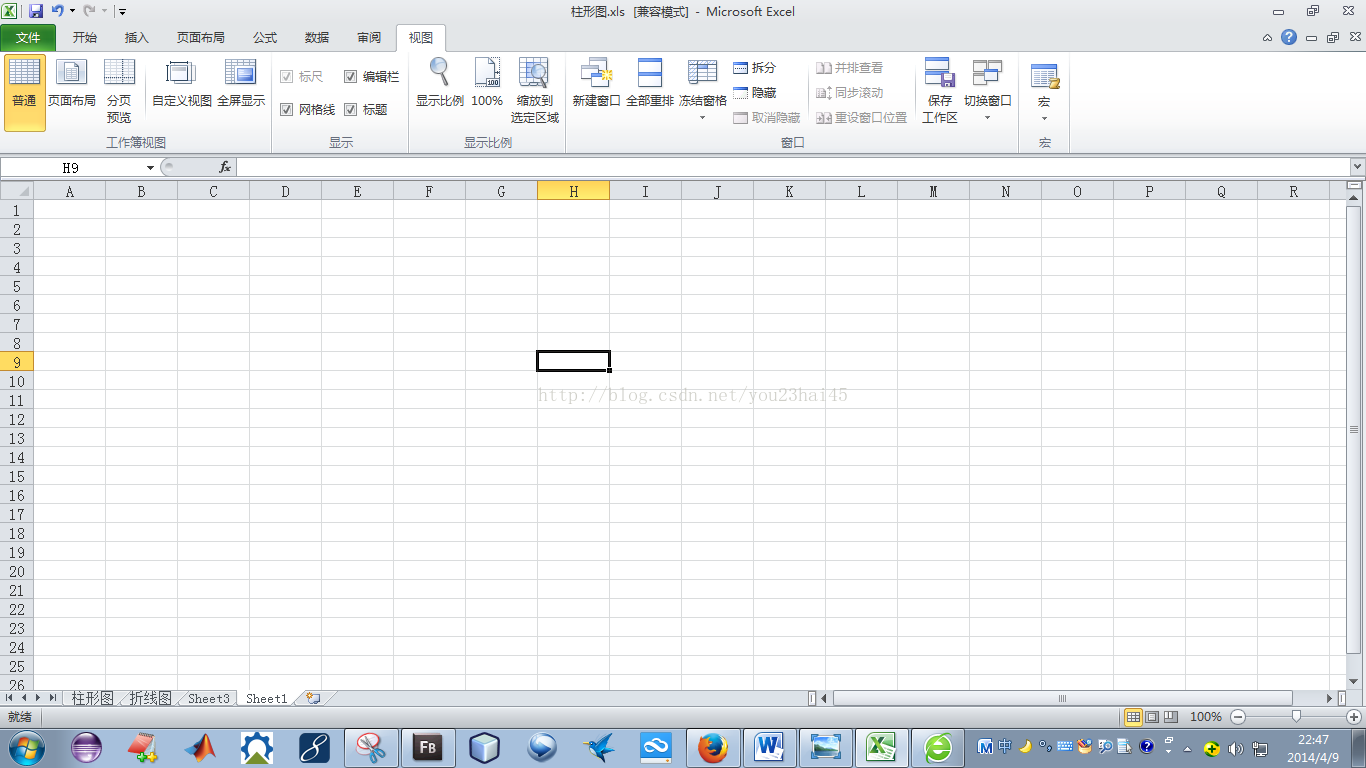Minimize the ribbon with the caret icon
This screenshot has width=1366, height=768.
[1267, 38]
